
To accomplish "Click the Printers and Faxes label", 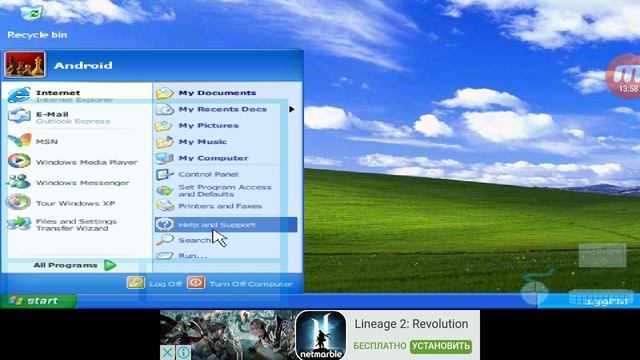I will tap(220, 206).
